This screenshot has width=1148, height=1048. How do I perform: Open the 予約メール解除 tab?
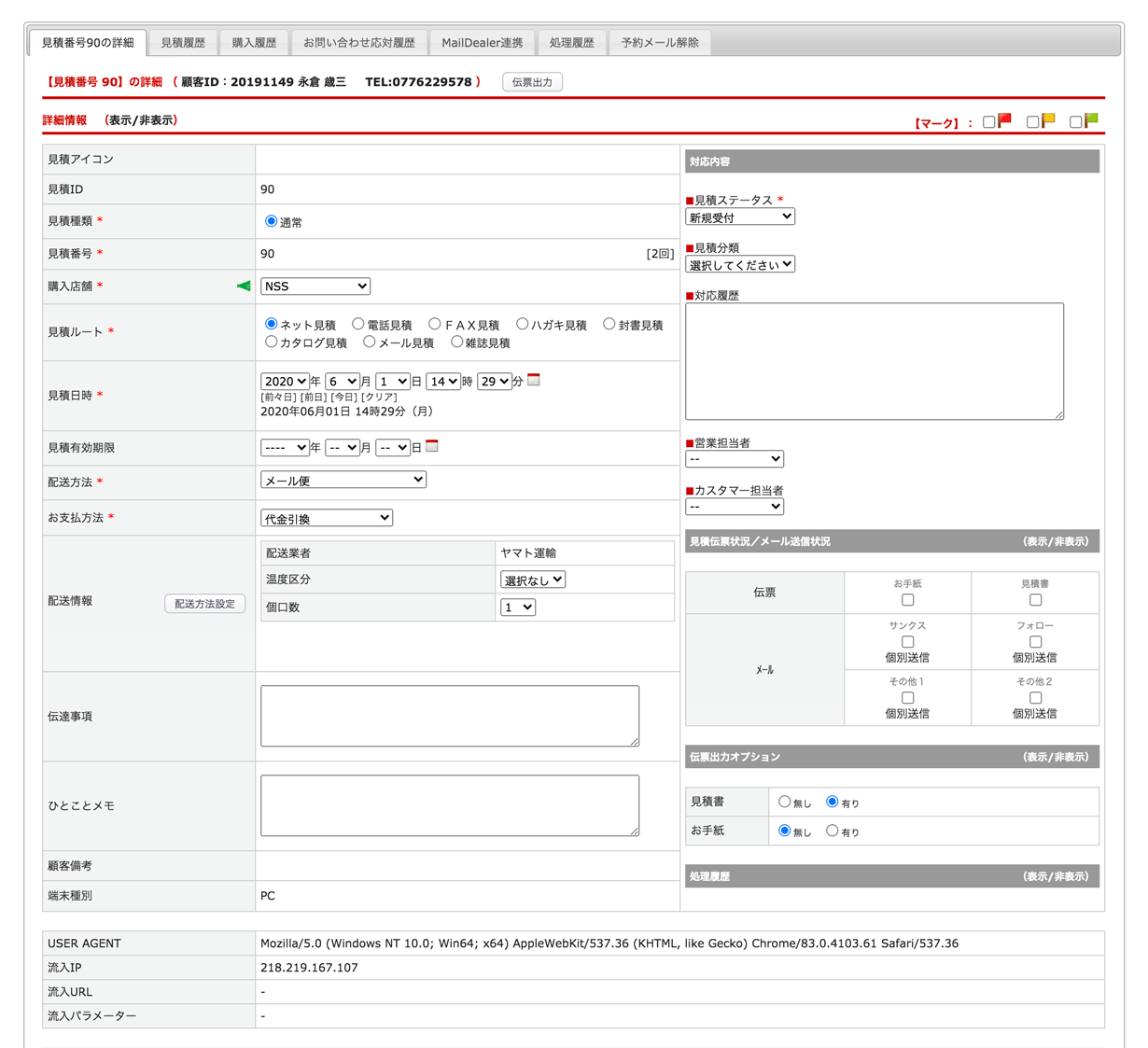click(x=660, y=43)
